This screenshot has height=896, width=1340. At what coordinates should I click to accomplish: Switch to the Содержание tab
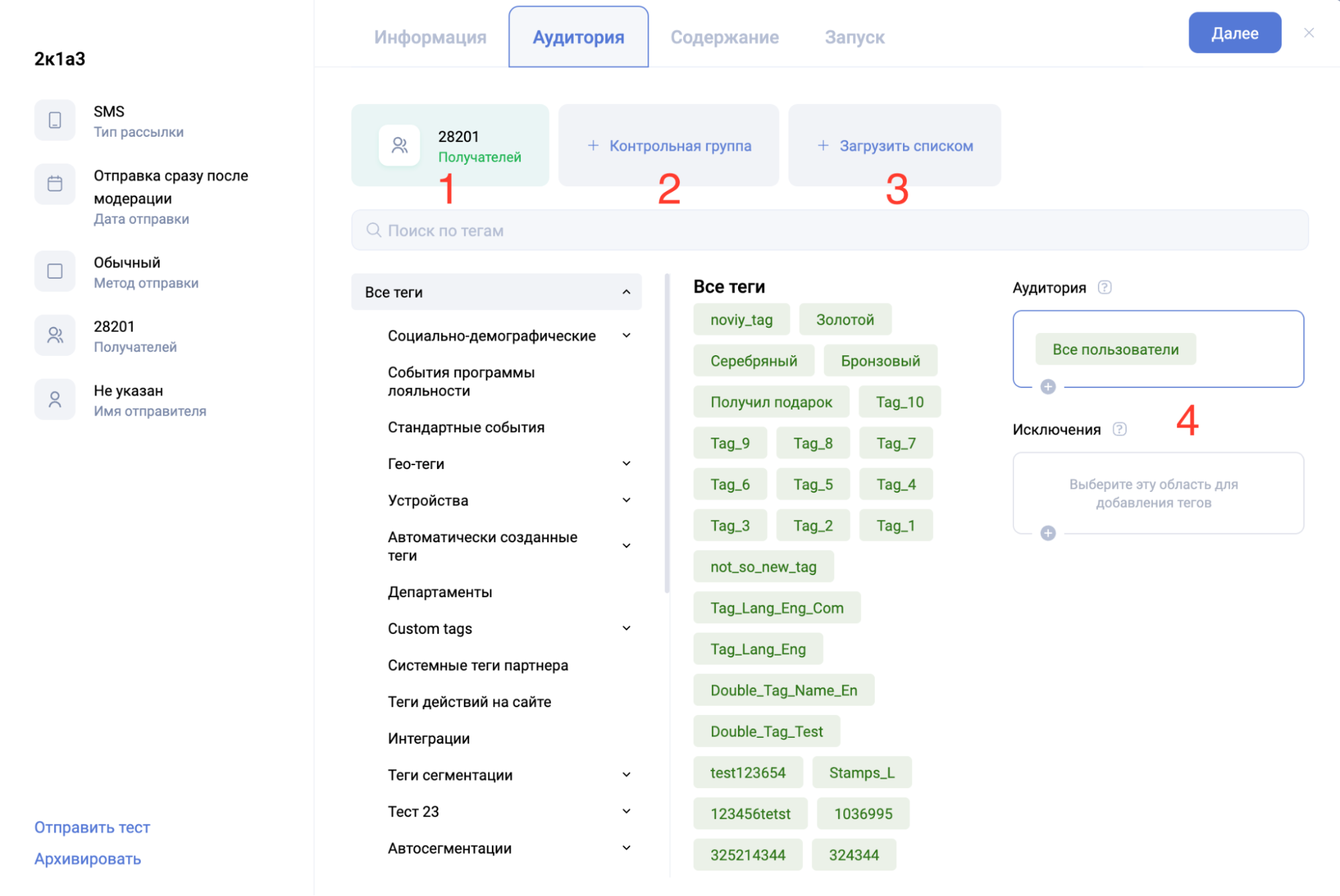click(725, 38)
